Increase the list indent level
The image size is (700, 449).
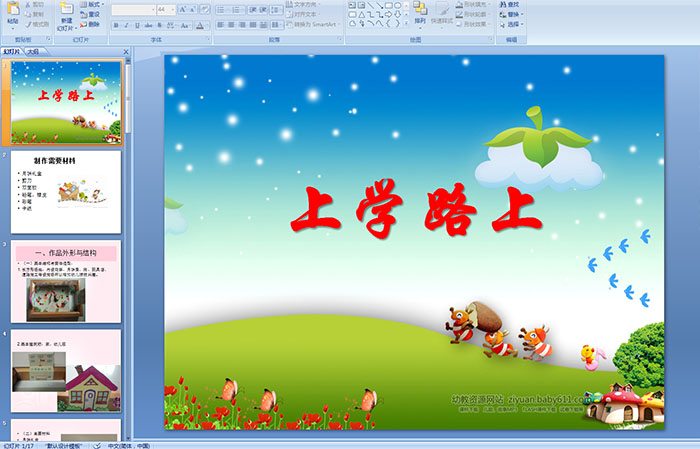[x=263, y=9]
